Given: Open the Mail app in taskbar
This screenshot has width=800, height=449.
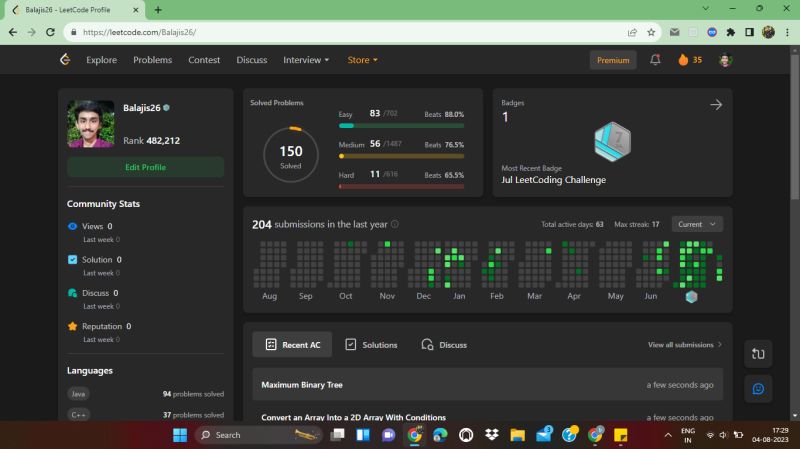Looking at the screenshot, I should click(544, 435).
